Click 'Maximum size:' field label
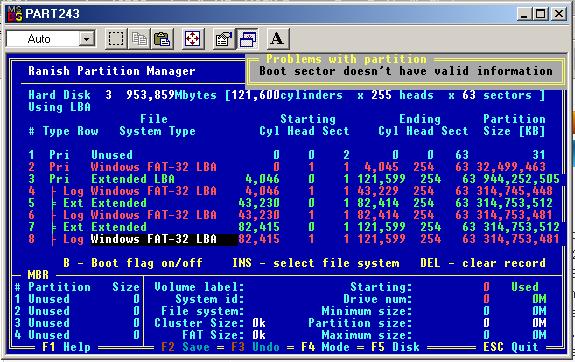The height and width of the screenshot is (362, 575). click(367, 335)
